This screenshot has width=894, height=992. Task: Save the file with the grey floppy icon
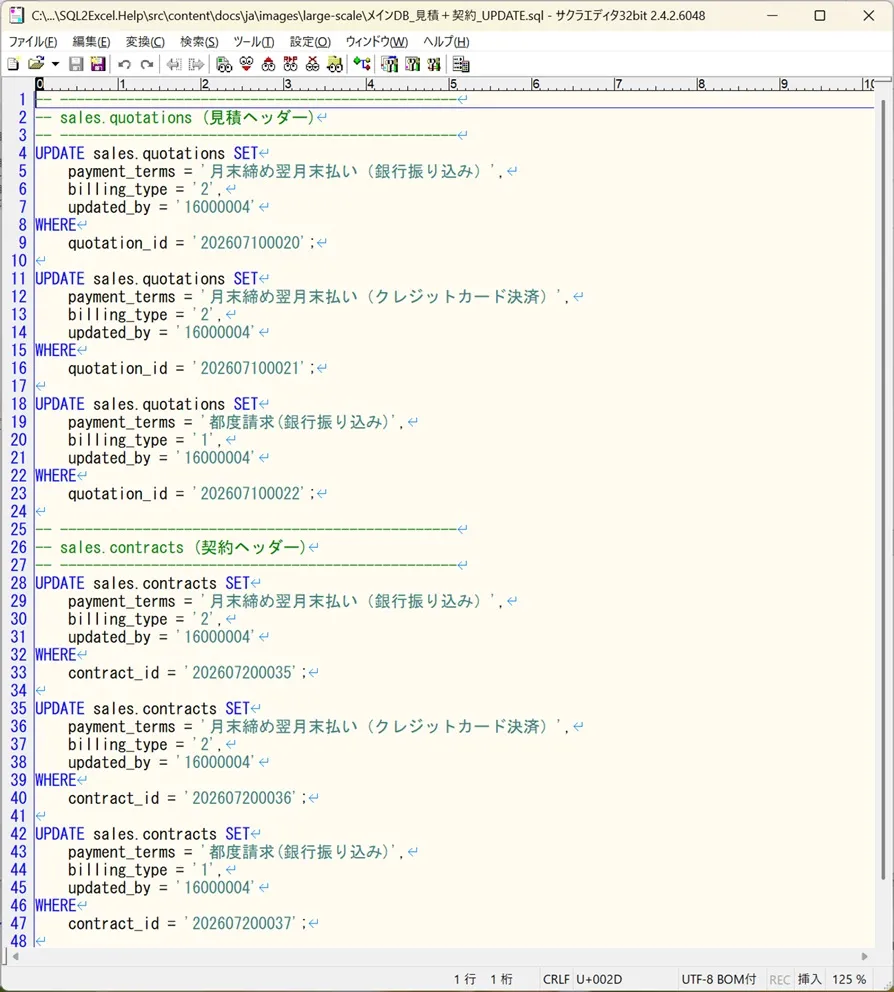[x=76, y=64]
